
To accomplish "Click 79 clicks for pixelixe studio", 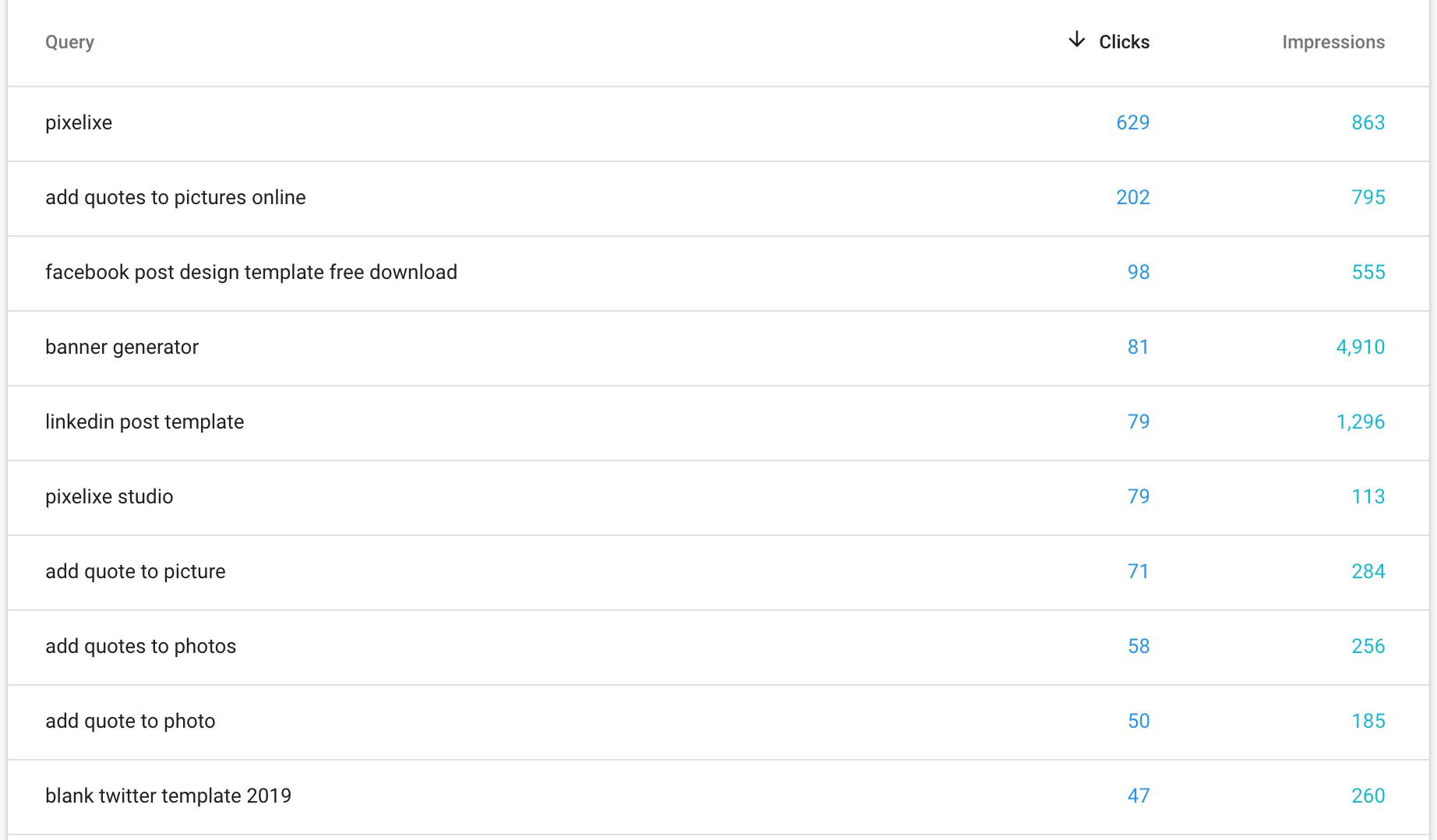I will 1139,496.
